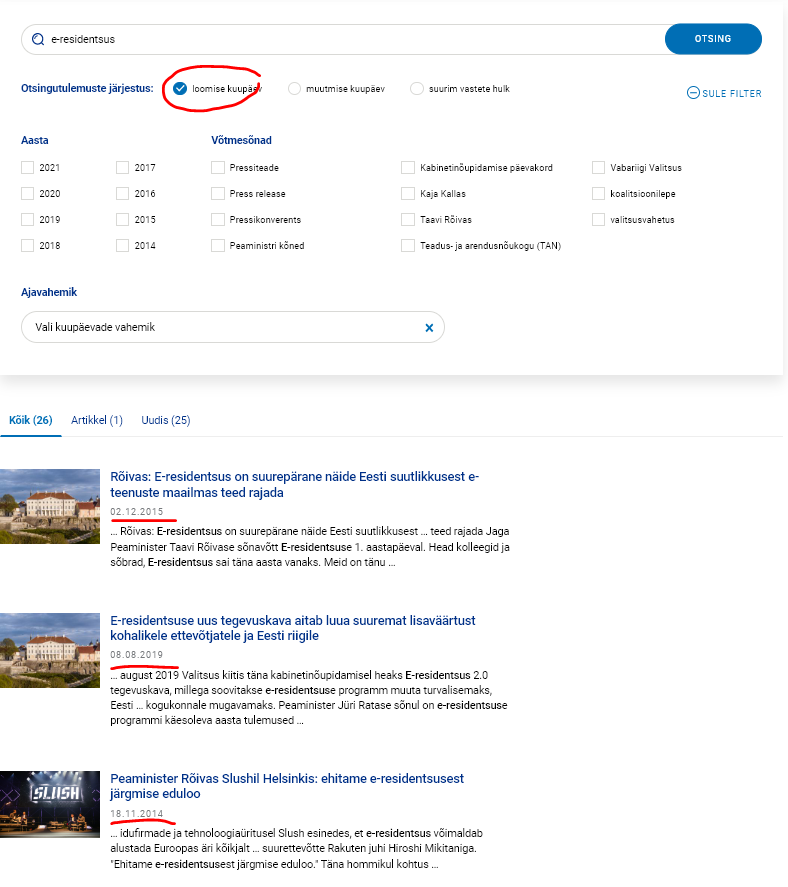Image resolution: width=788 pixels, height=887 pixels.
Task: Tick the 2021 year checkbox
Action: 28,168
